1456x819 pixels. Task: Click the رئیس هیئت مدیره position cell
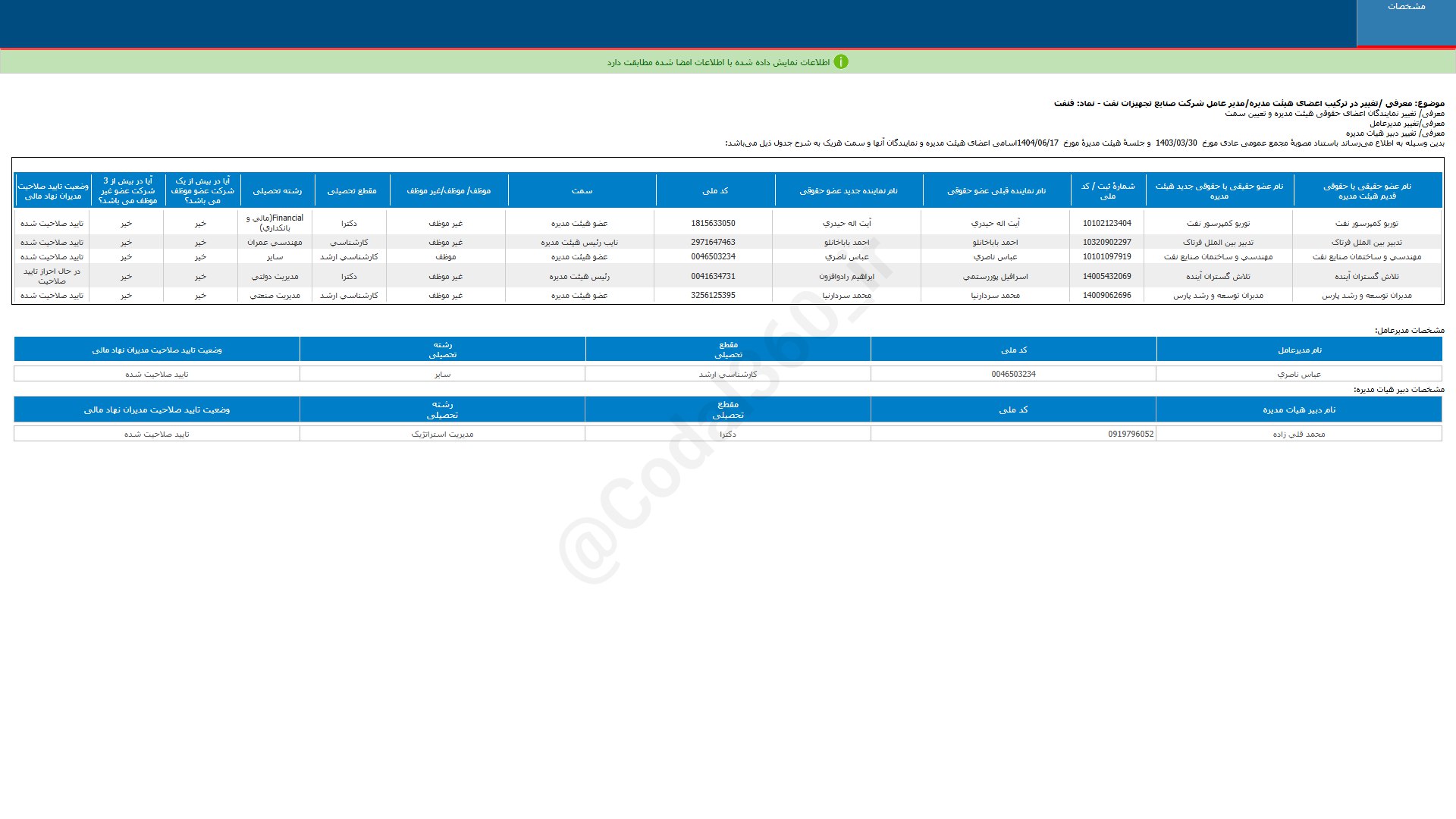point(579,277)
